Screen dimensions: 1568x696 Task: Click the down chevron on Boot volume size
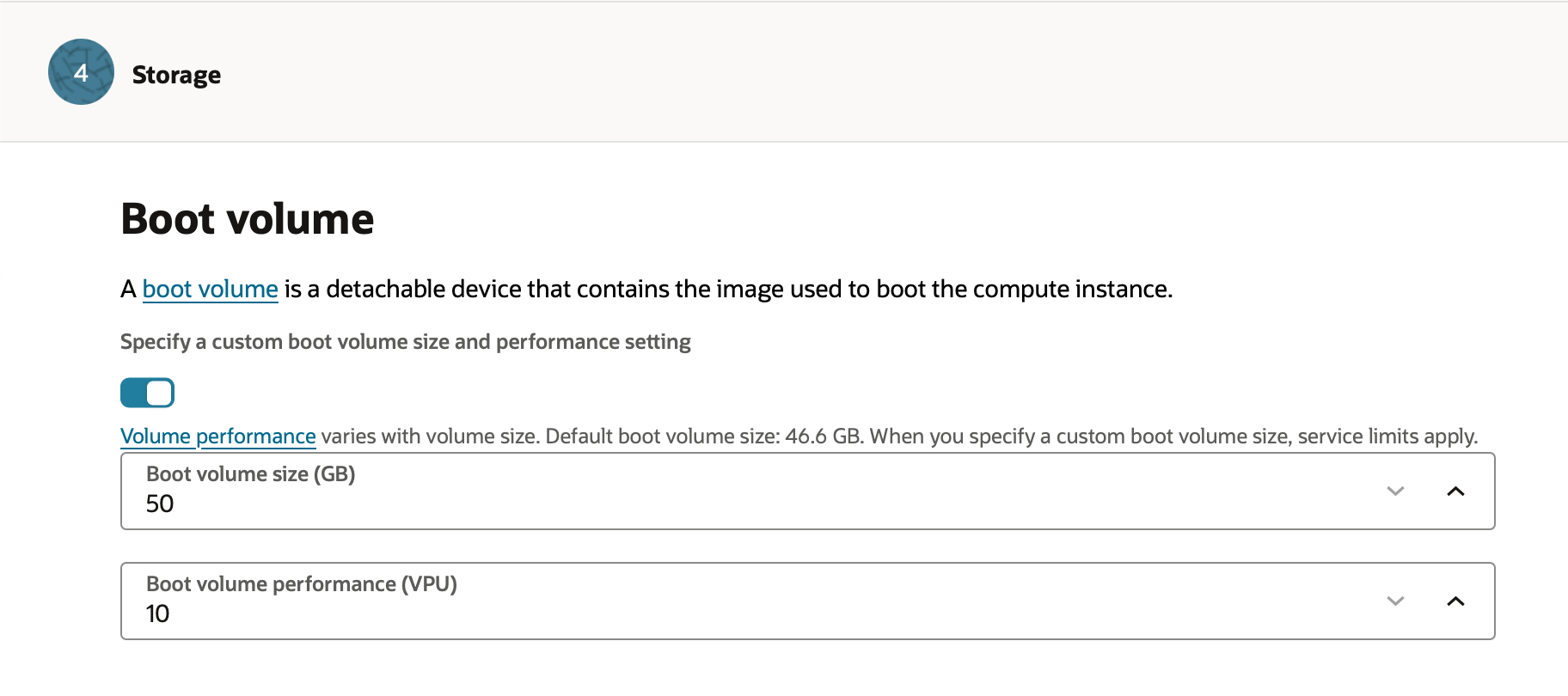(1396, 491)
